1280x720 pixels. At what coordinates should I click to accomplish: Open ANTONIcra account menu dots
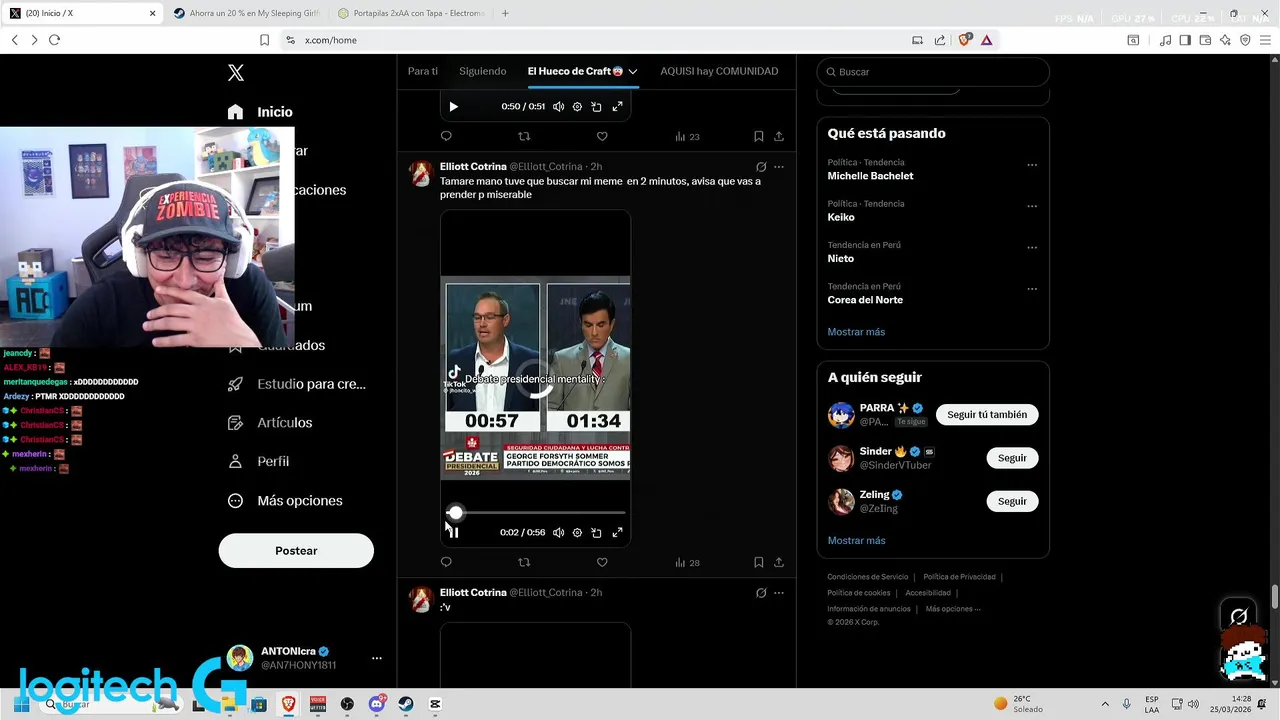[377, 658]
